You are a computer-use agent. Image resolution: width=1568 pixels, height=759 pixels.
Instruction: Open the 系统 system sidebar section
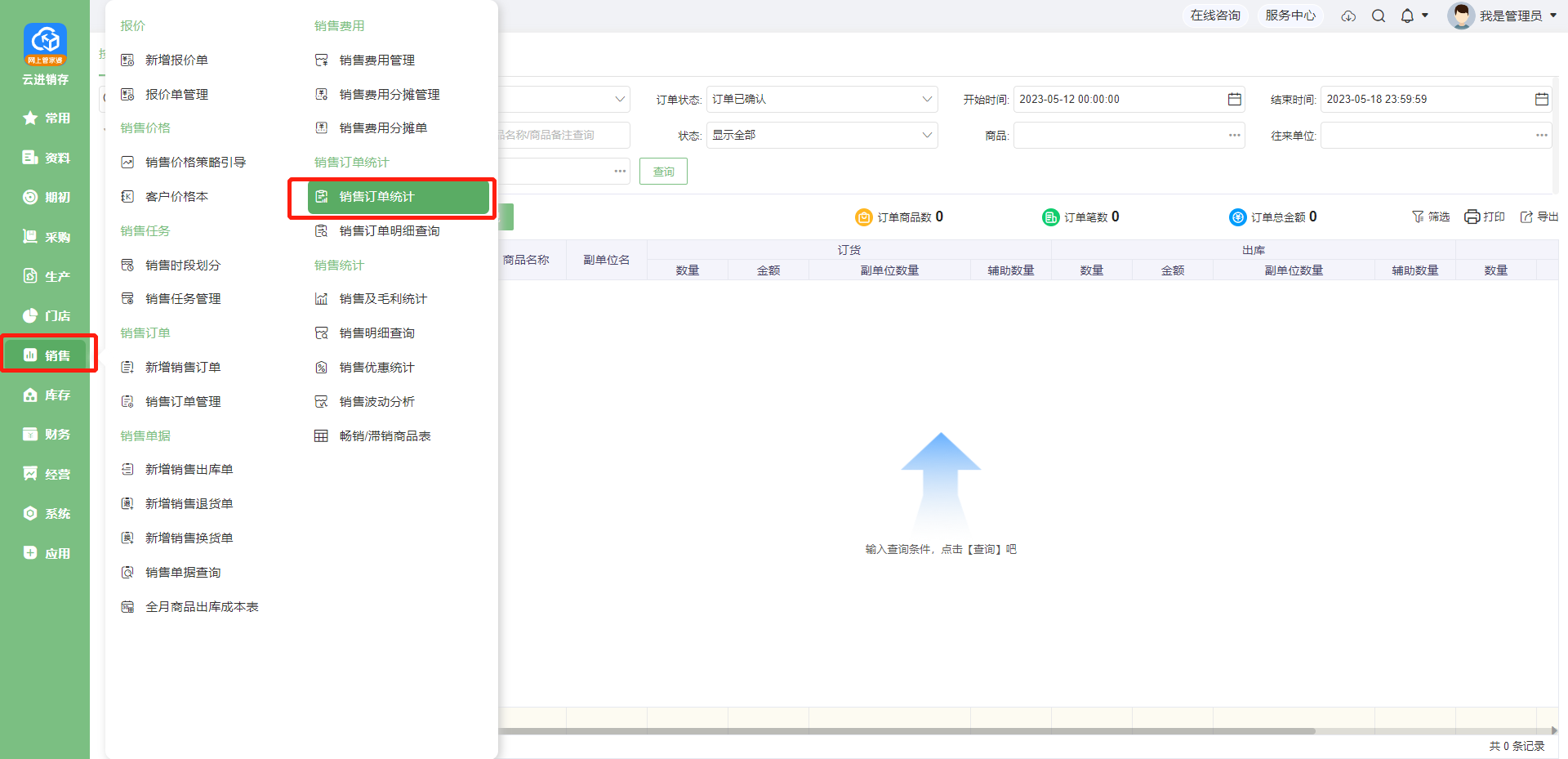45,513
